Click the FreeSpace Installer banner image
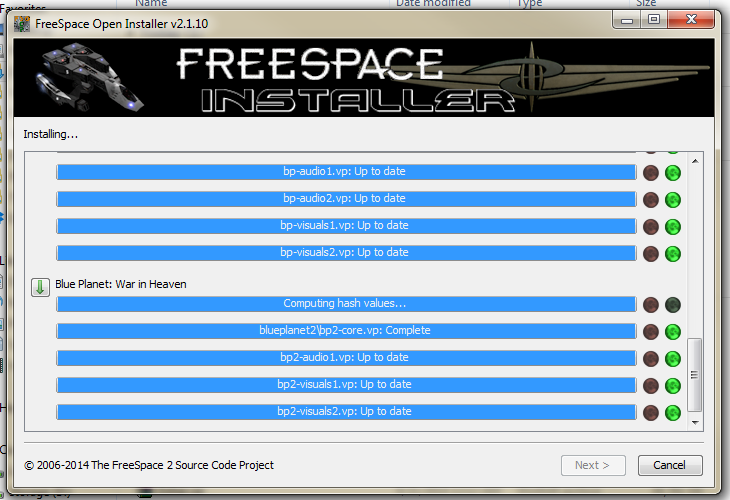The image size is (730, 500). click(364, 78)
